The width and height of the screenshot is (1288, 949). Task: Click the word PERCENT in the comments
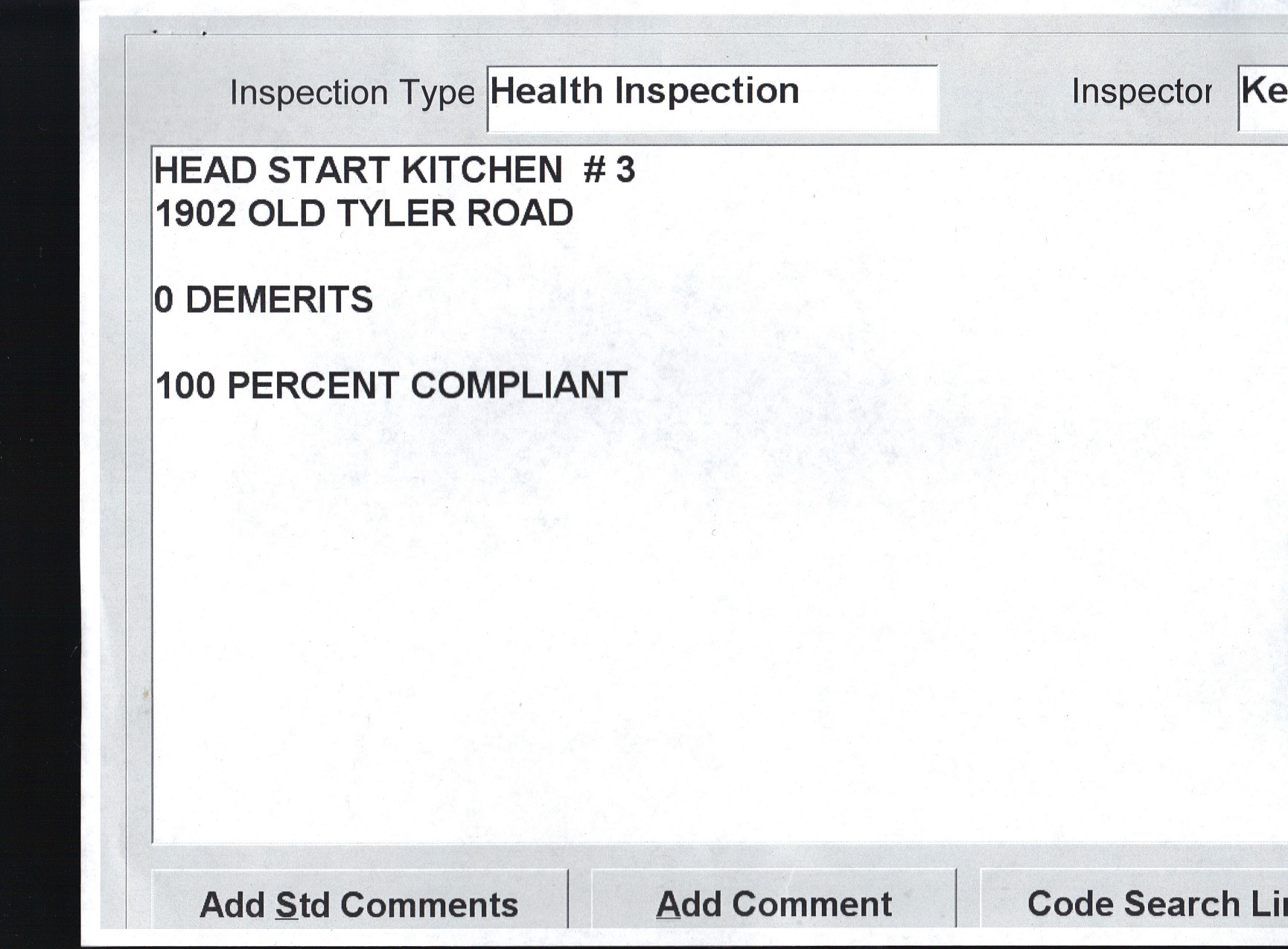pos(313,386)
